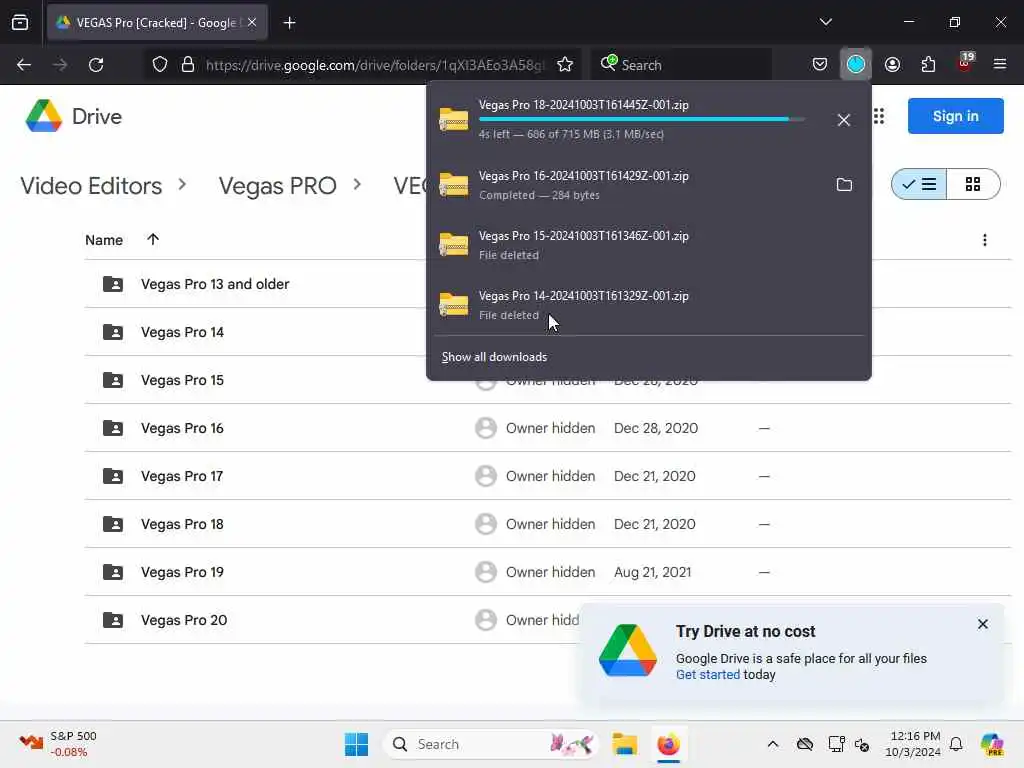Click the site security padlock icon
The image size is (1024, 768).
(188, 65)
